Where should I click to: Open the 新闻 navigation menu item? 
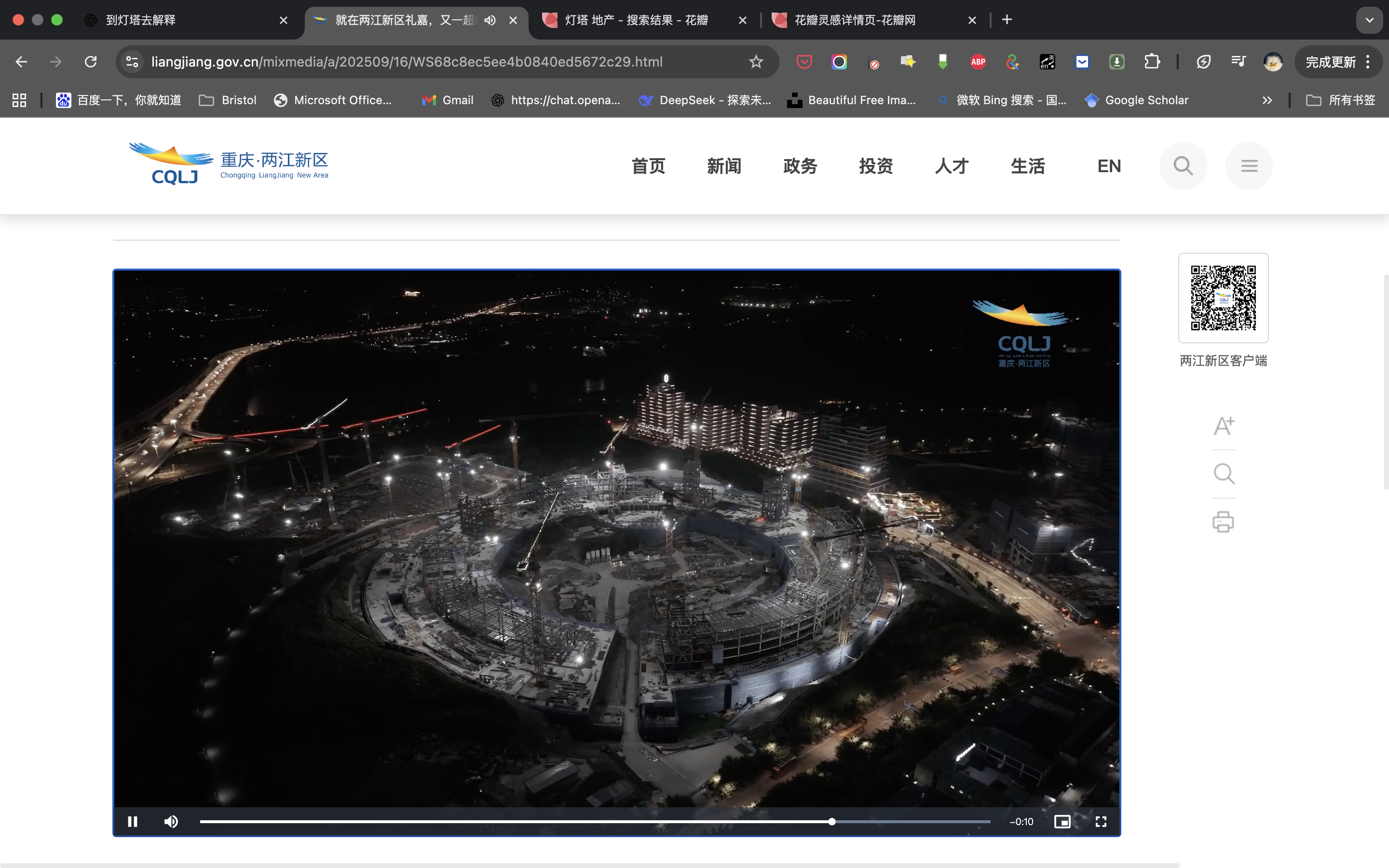[724, 166]
